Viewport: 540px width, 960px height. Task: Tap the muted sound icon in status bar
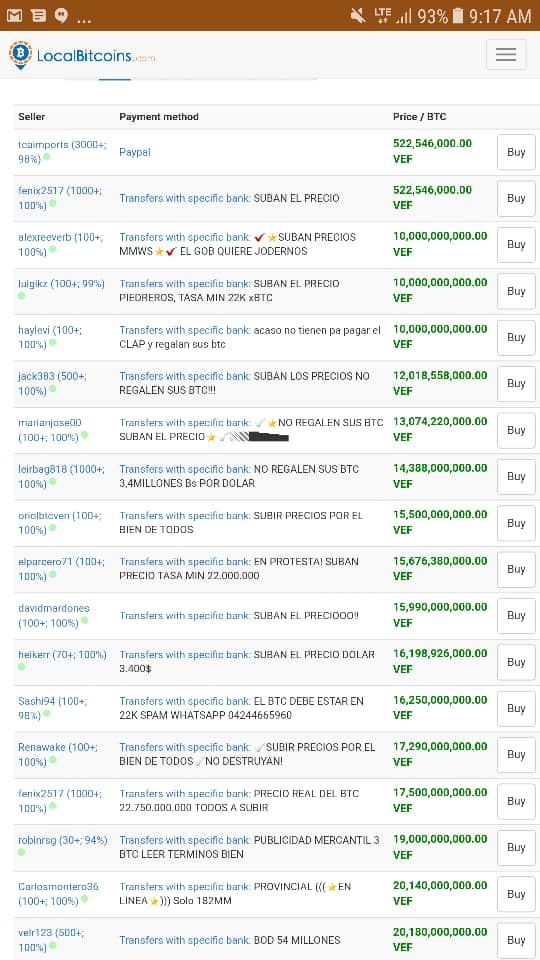coord(358,16)
